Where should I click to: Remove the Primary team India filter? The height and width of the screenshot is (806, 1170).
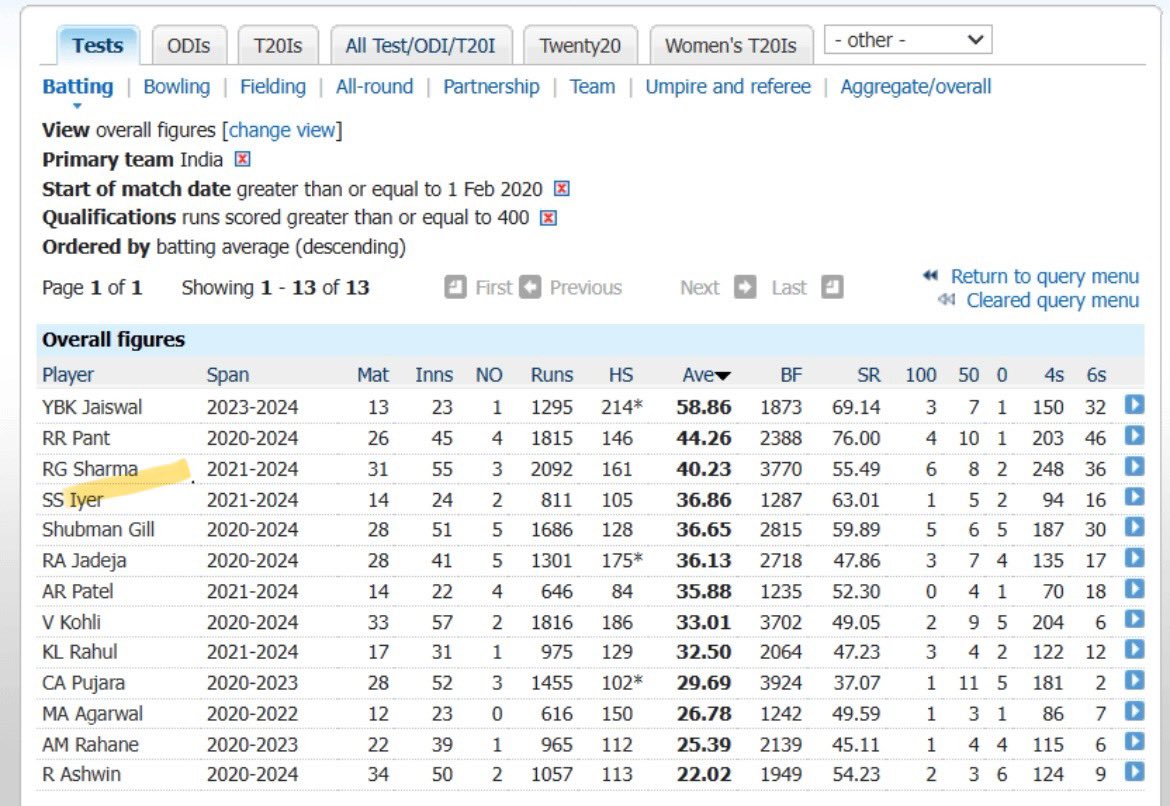[243, 159]
